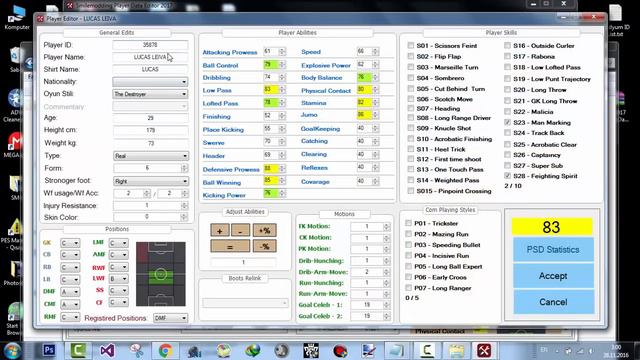Image resolution: width=640 pixels, height=360 pixels.
Task: Click the Windows Start orb
Action: (x=12, y=351)
